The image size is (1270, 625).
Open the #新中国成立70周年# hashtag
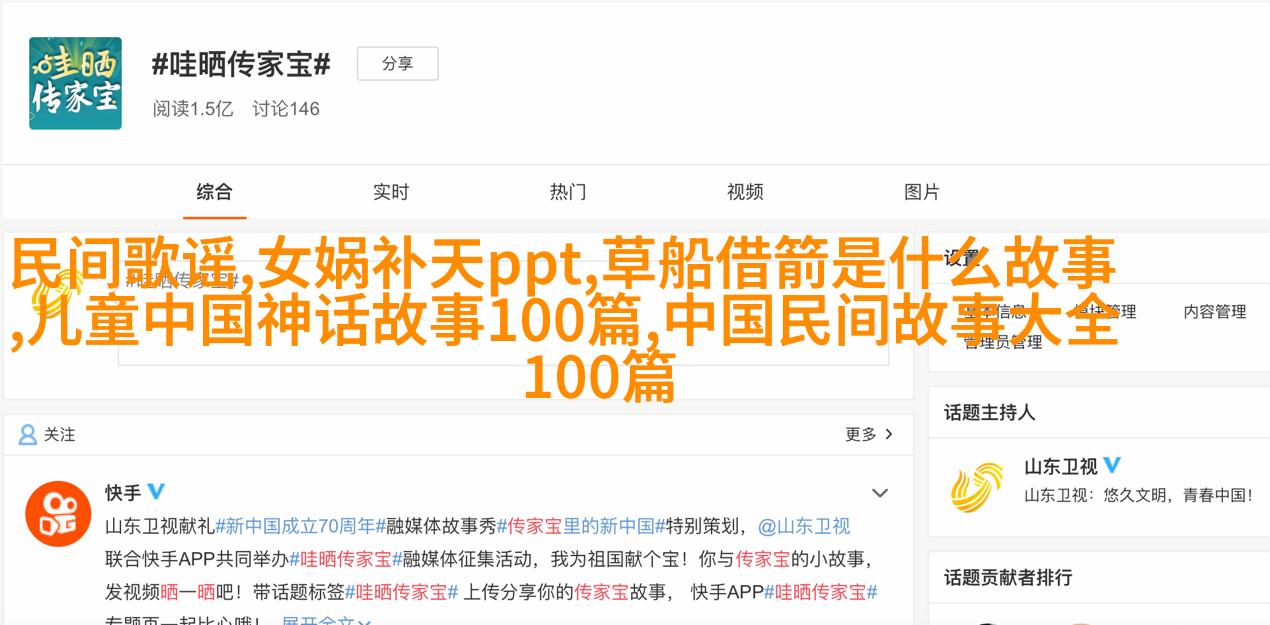(301, 526)
